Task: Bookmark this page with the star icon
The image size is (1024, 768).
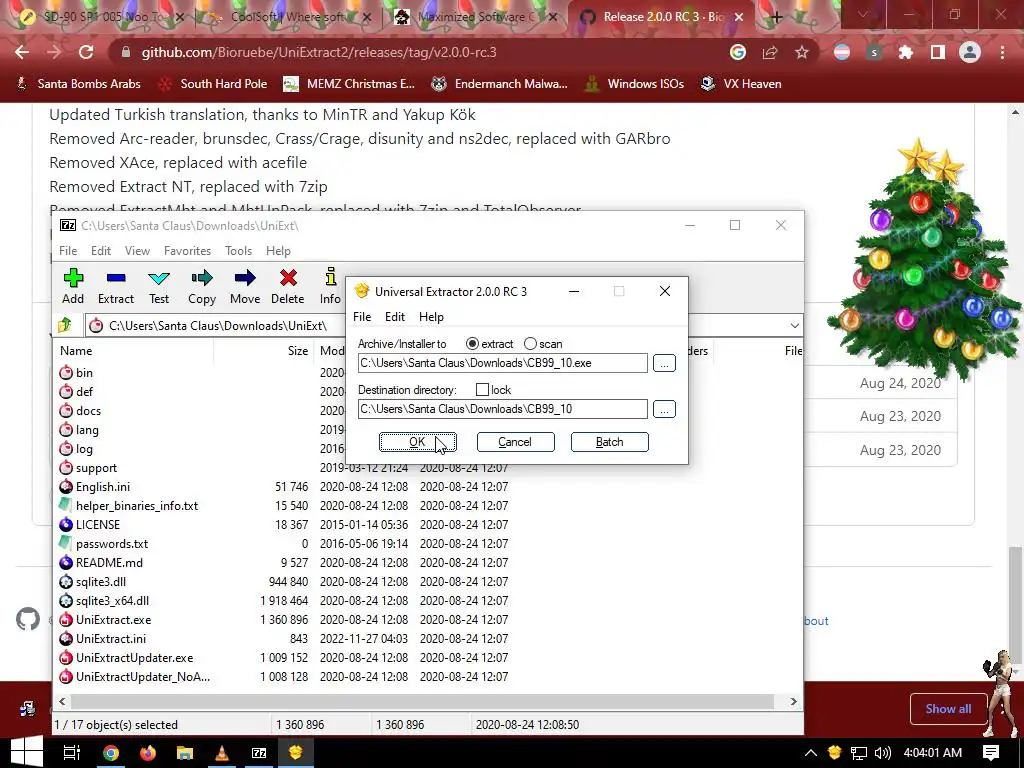Action: pos(802,52)
